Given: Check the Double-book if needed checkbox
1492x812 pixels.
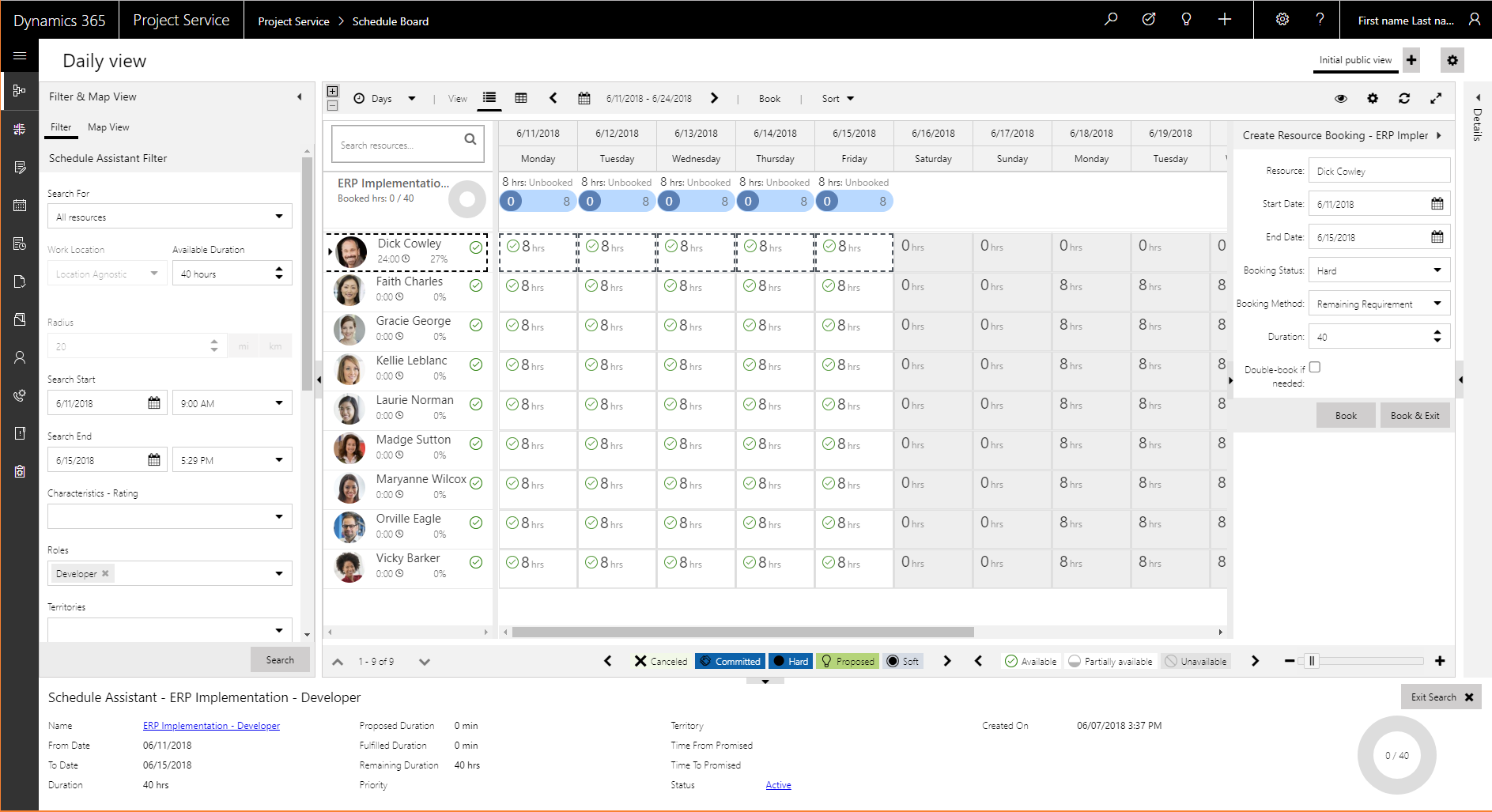Looking at the screenshot, I should click(1315, 368).
